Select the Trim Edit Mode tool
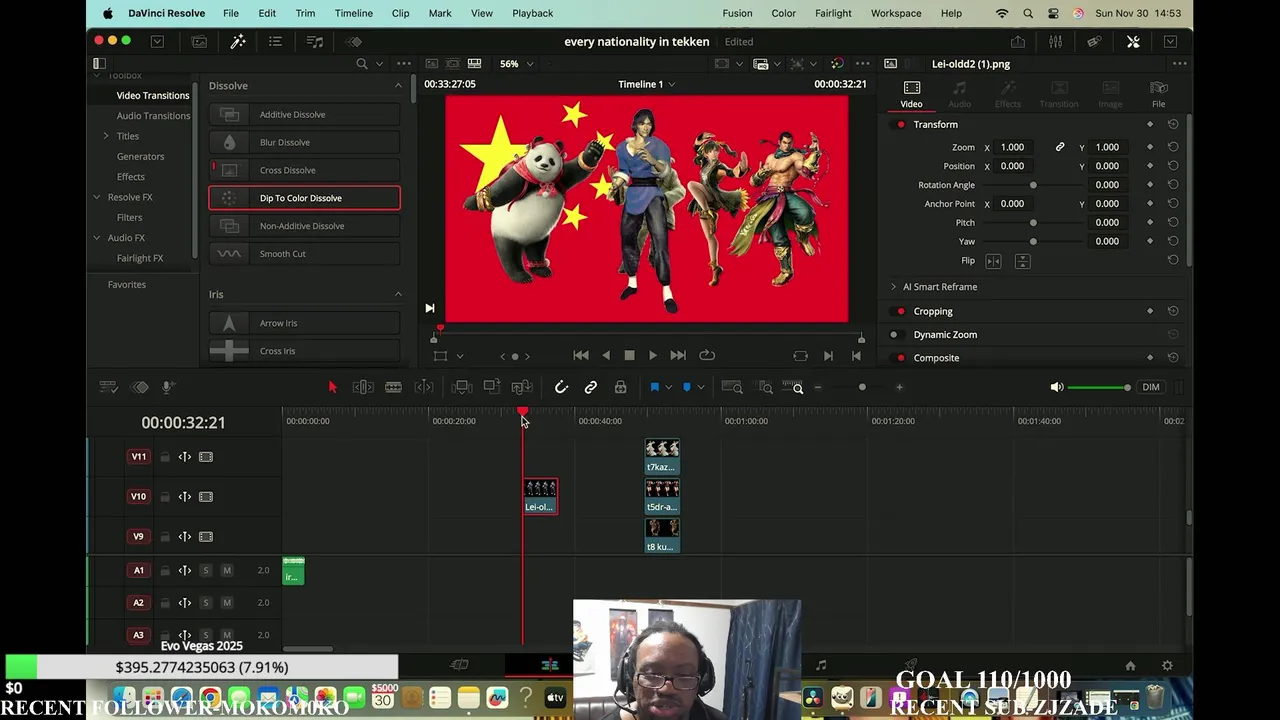Screen dimensions: 1280x720 (363, 387)
